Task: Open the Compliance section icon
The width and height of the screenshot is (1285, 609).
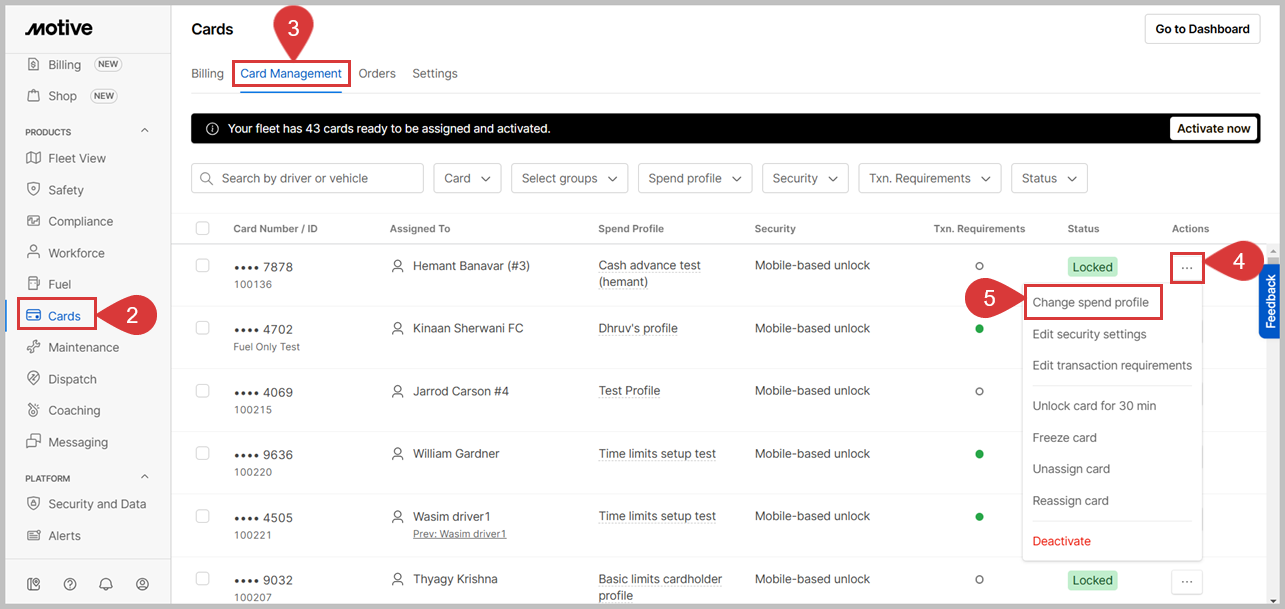Action: (x=33, y=221)
